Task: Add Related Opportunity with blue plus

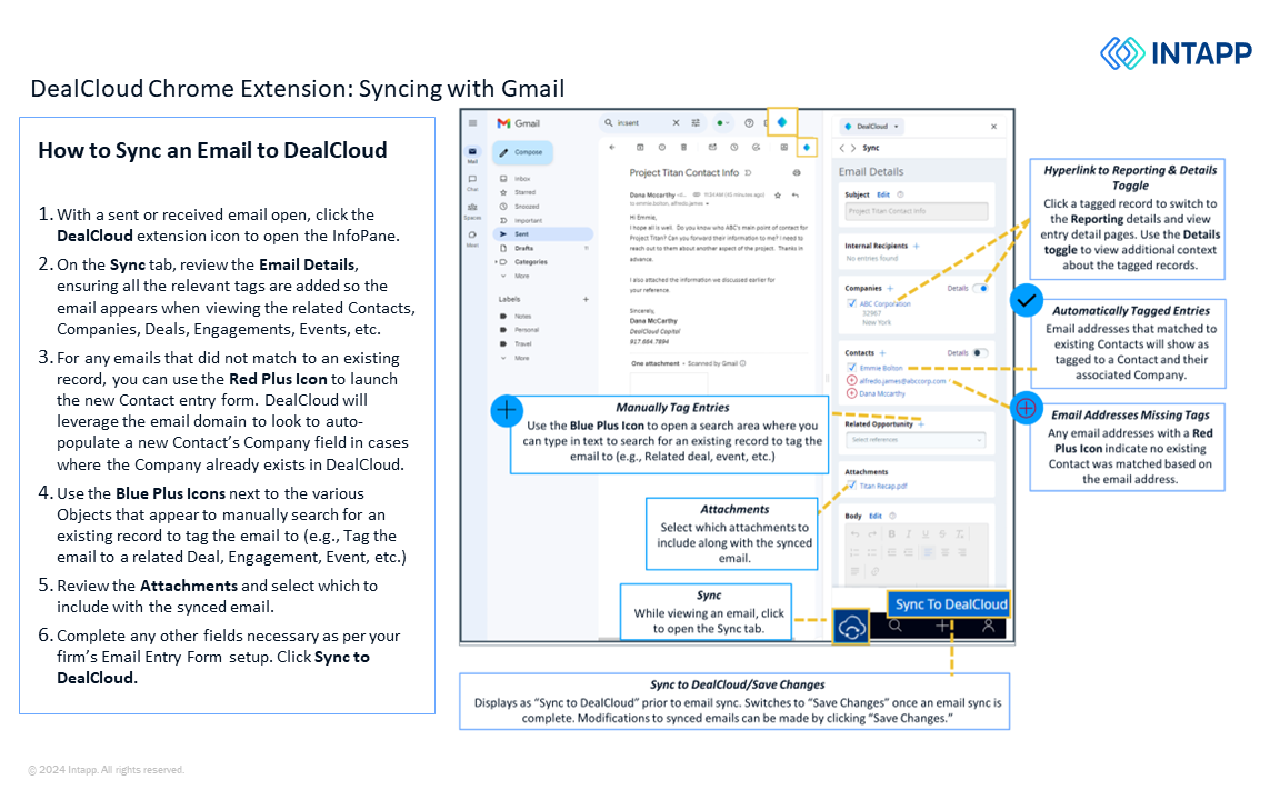Action: pyautogui.click(x=921, y=424)
